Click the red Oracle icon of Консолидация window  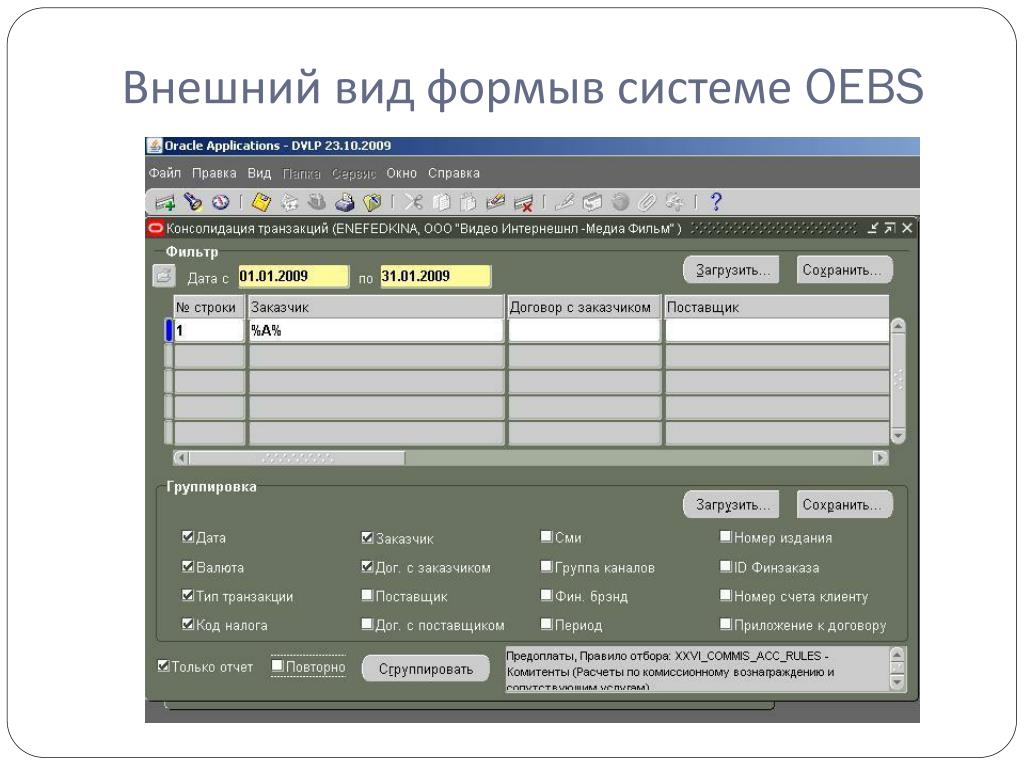pos(155,229)
